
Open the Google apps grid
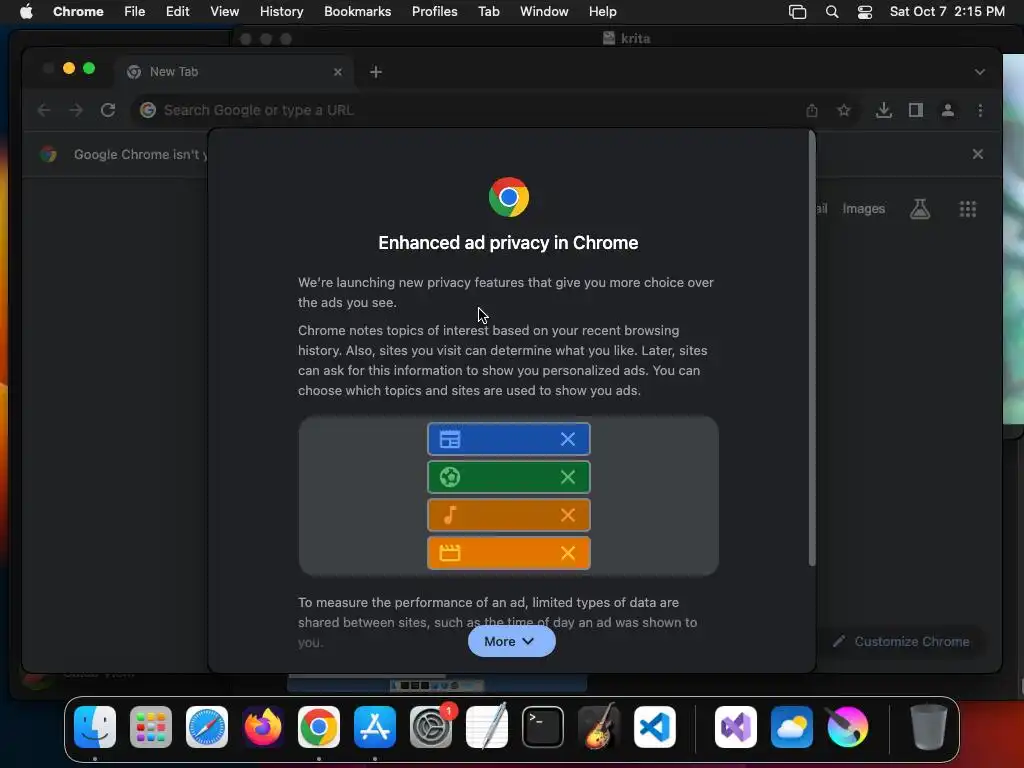(x=967, y=209)
